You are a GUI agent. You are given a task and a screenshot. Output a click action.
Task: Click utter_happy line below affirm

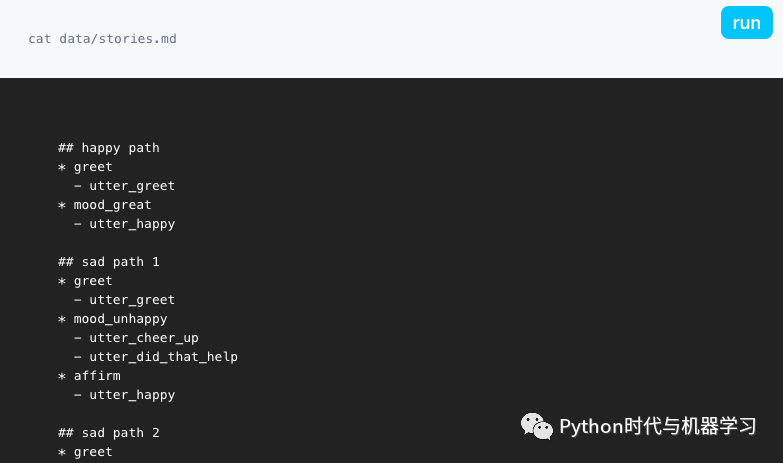131,395
